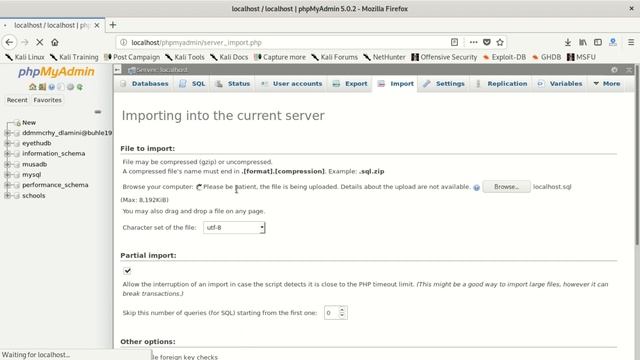This screenshot has height=360, width=640.
Task: Open Firefox hamburger menu
Action: 631,42
